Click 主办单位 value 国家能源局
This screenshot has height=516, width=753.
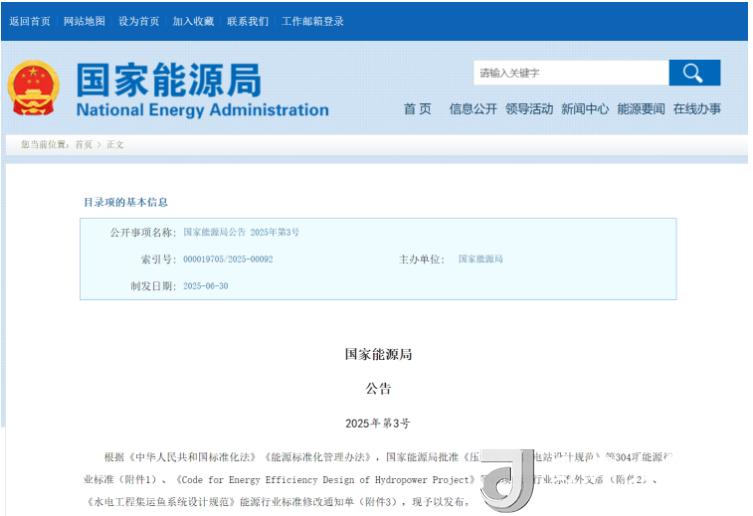[x=480, y=259]
